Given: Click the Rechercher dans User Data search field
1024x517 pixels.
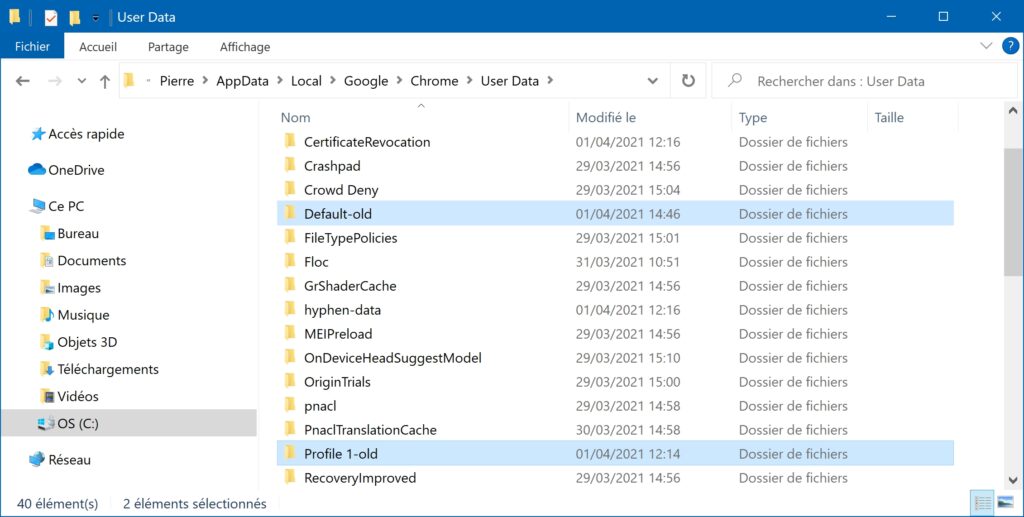Looking at the screenshot, I should pos(863,81).
